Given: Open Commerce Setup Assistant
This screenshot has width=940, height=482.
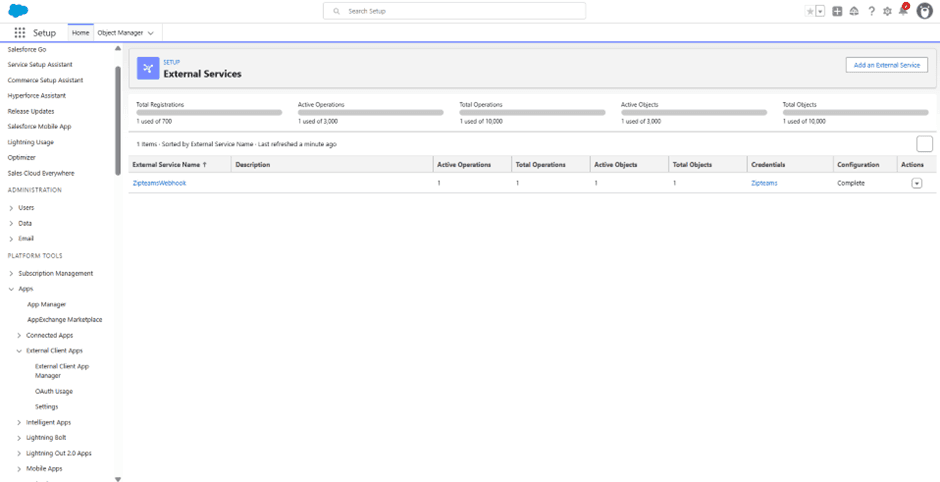Looking at the screenshot, I should pos(46,80).
